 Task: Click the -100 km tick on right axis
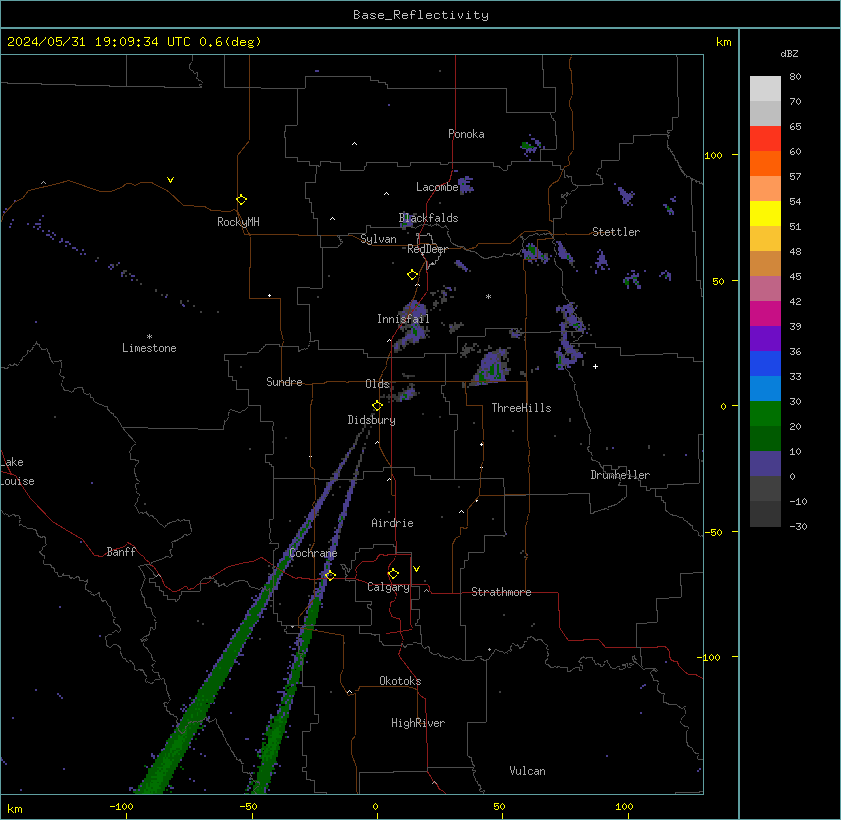pos(709,658)
